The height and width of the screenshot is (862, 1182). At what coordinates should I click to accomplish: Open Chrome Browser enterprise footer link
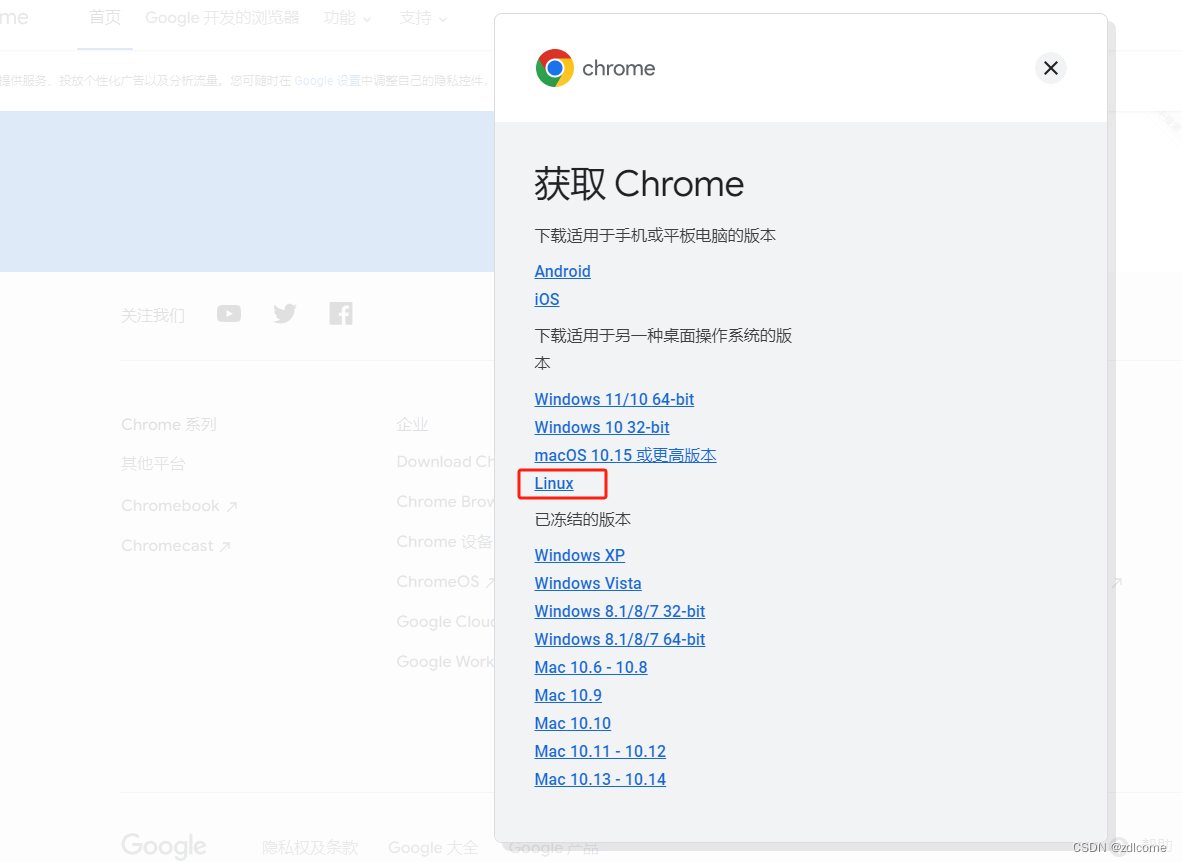coord(446,502)
